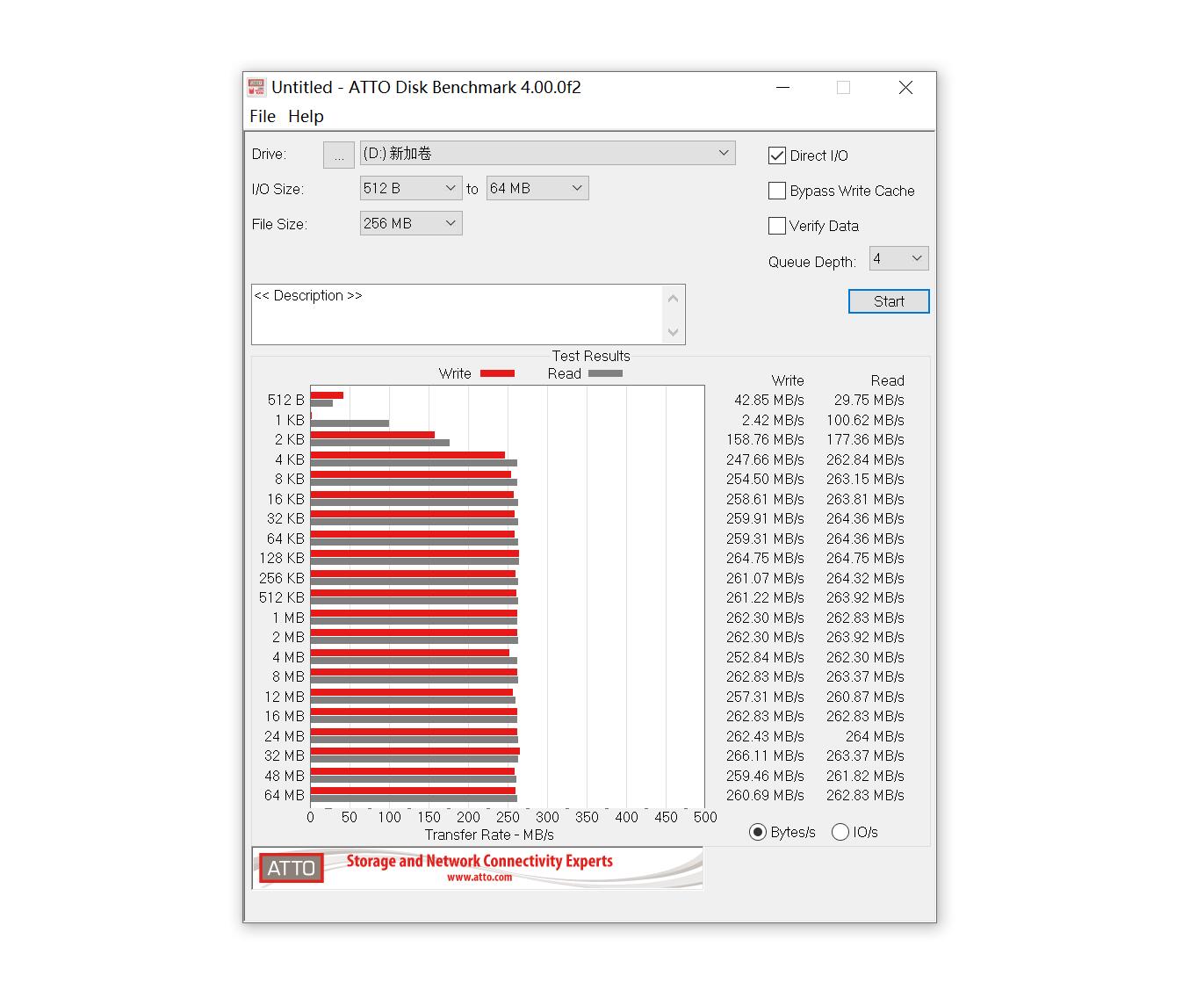1204x983 pixels.
Task: Select the Bytes/s radio button
Action: [x=758, y=832]
